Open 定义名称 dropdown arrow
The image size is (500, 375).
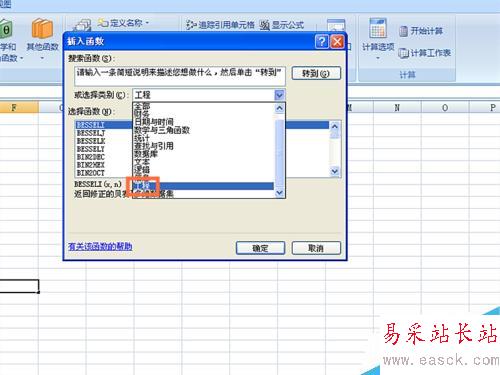click(147, 23)
